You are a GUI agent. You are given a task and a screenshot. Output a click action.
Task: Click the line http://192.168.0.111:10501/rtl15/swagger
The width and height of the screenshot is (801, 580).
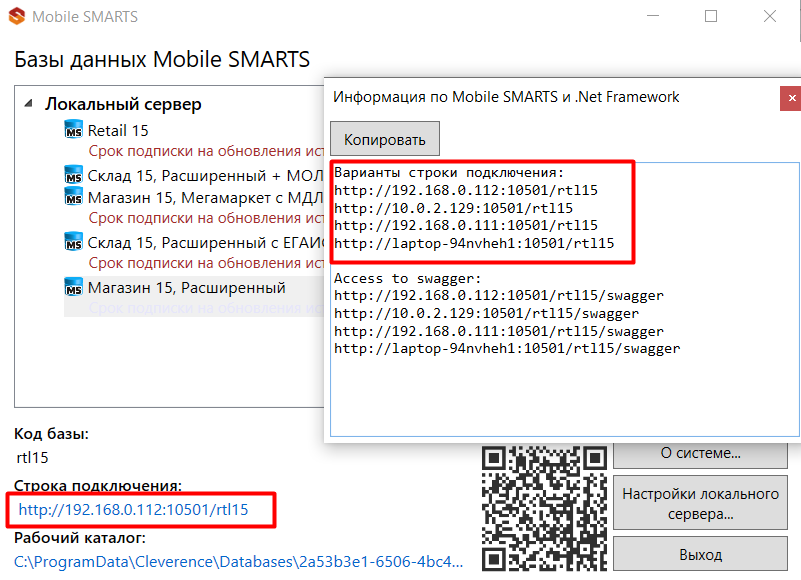[499, 331]
